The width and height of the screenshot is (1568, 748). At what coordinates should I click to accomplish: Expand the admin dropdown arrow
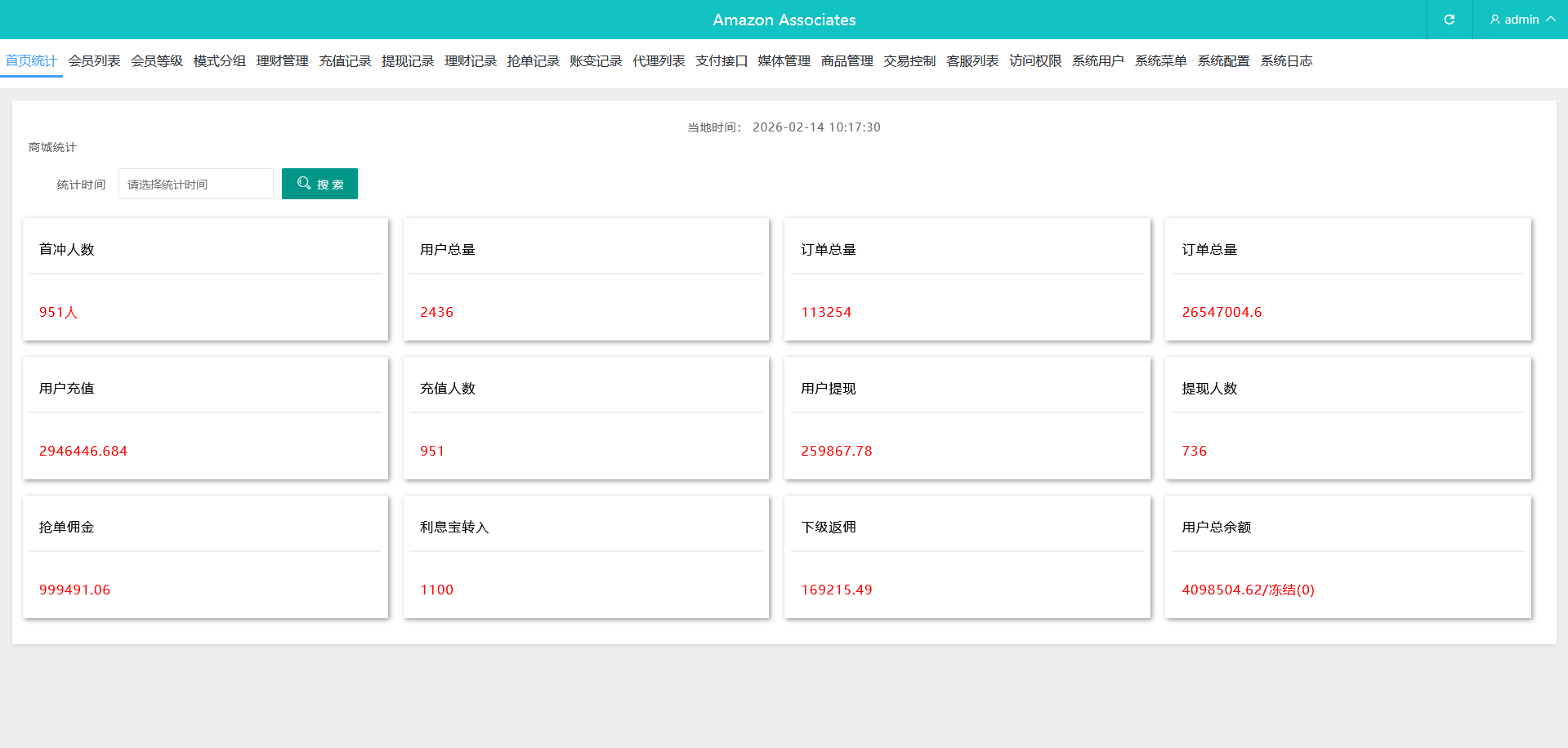click(x=1550, y=19)
